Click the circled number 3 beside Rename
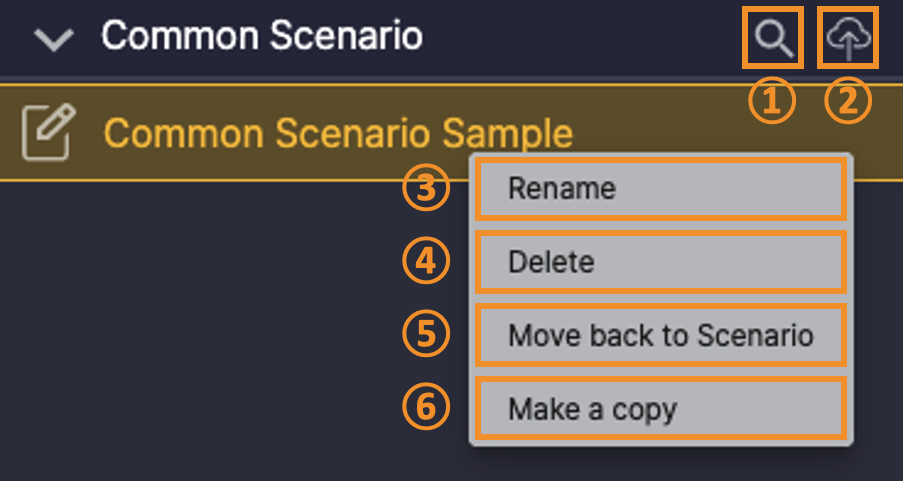 [426, 188]
